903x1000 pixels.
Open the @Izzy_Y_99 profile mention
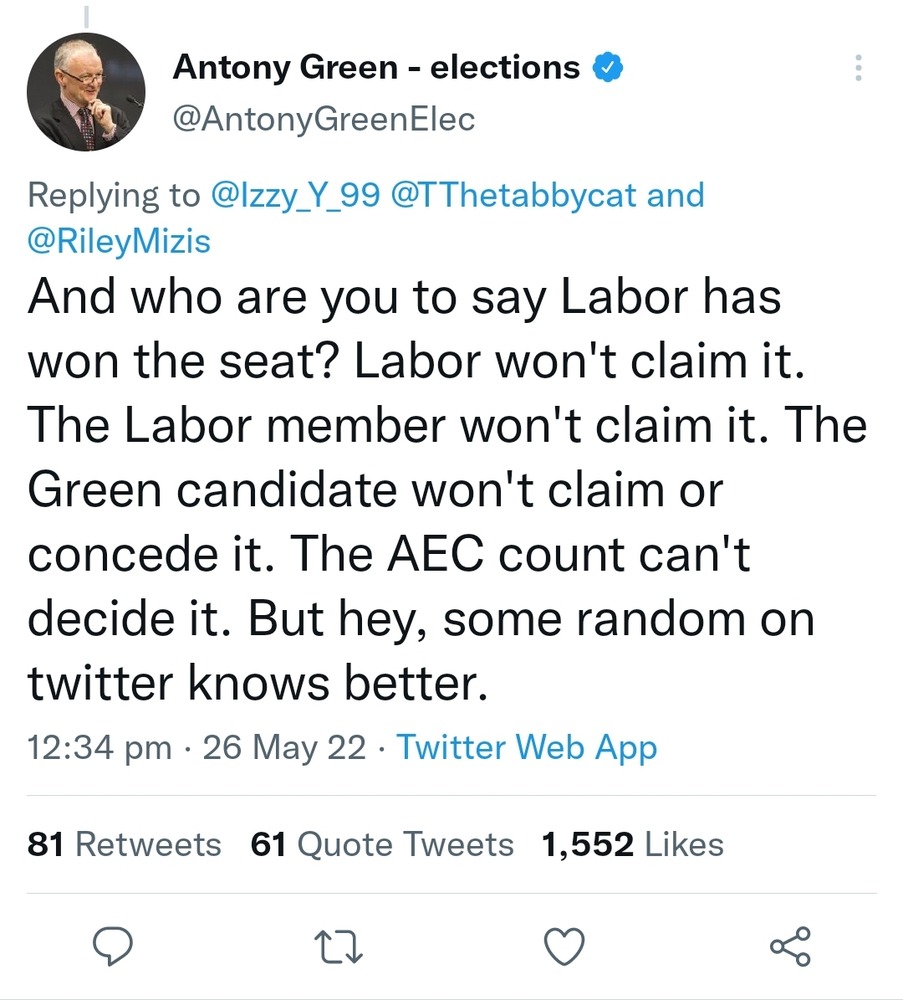click(294, 194)
